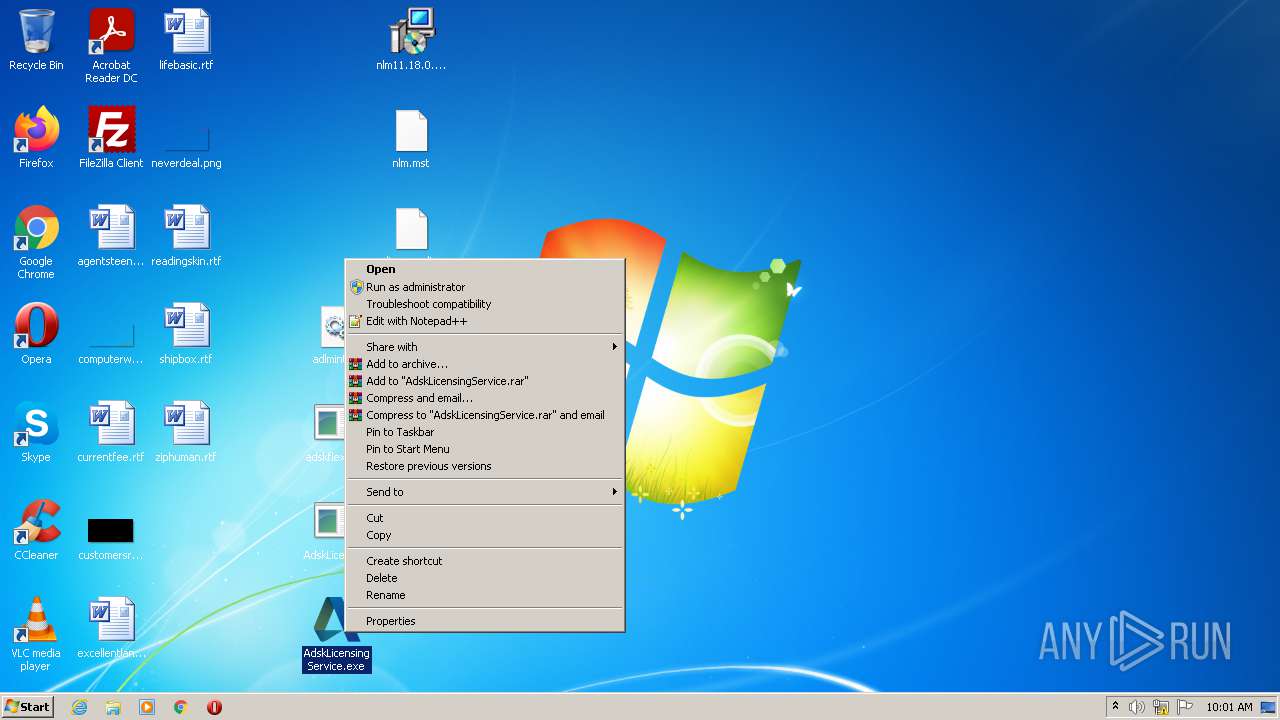Click the 10:01 AM clock
The height and width of the screenshot is (720, 1280).
pos(1229,707)
